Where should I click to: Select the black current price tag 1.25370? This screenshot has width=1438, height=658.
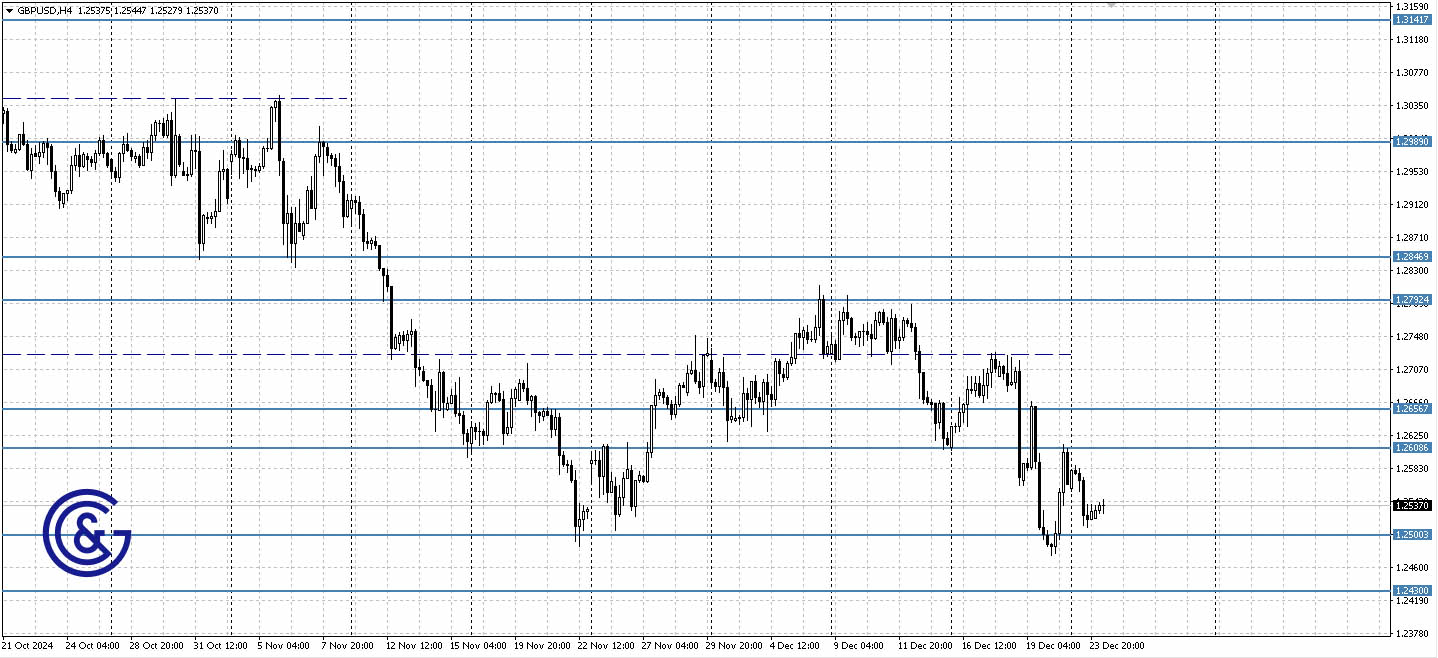coord(1412,506)
